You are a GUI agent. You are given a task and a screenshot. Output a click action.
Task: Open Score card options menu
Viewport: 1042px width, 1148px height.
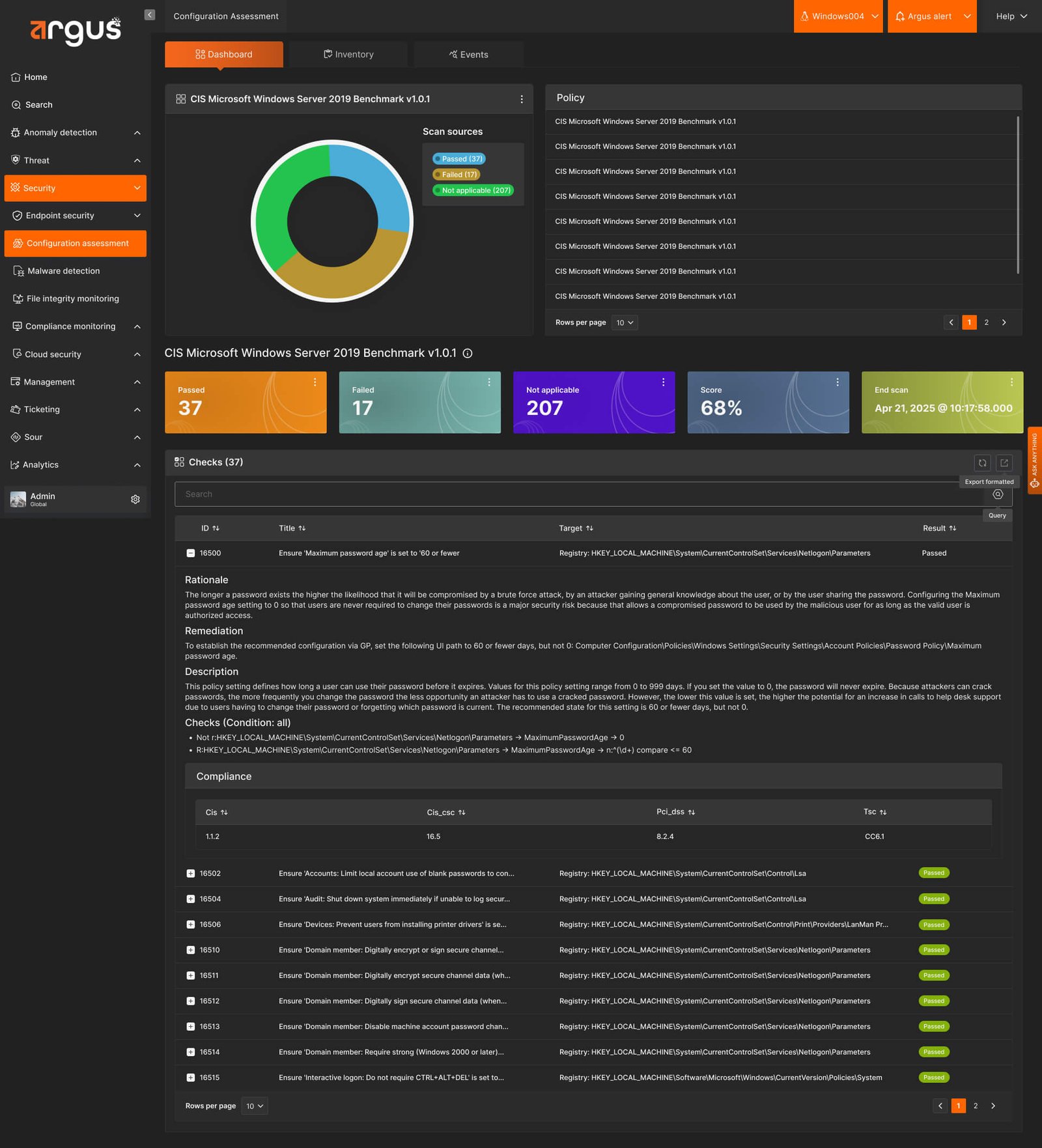838,382
